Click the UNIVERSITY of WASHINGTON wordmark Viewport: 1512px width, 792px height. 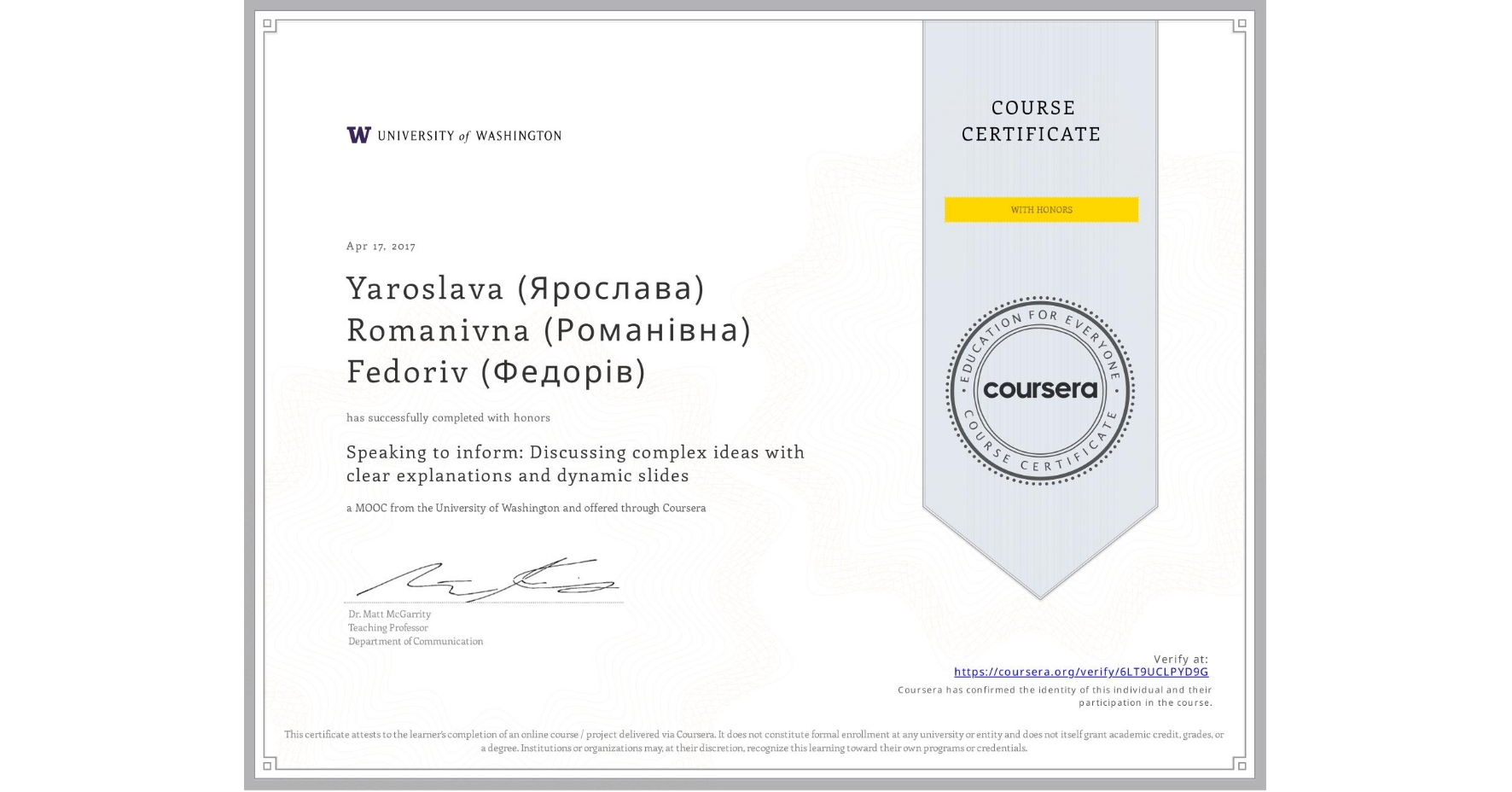coord(469,136)
